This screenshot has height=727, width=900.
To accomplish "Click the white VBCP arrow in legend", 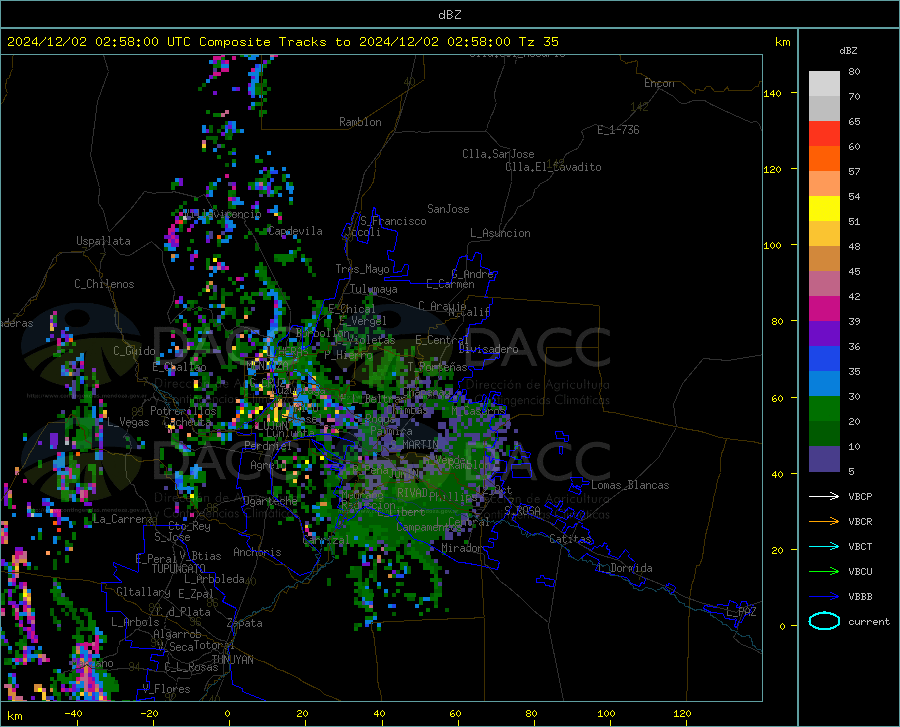I will pos(824,496).
